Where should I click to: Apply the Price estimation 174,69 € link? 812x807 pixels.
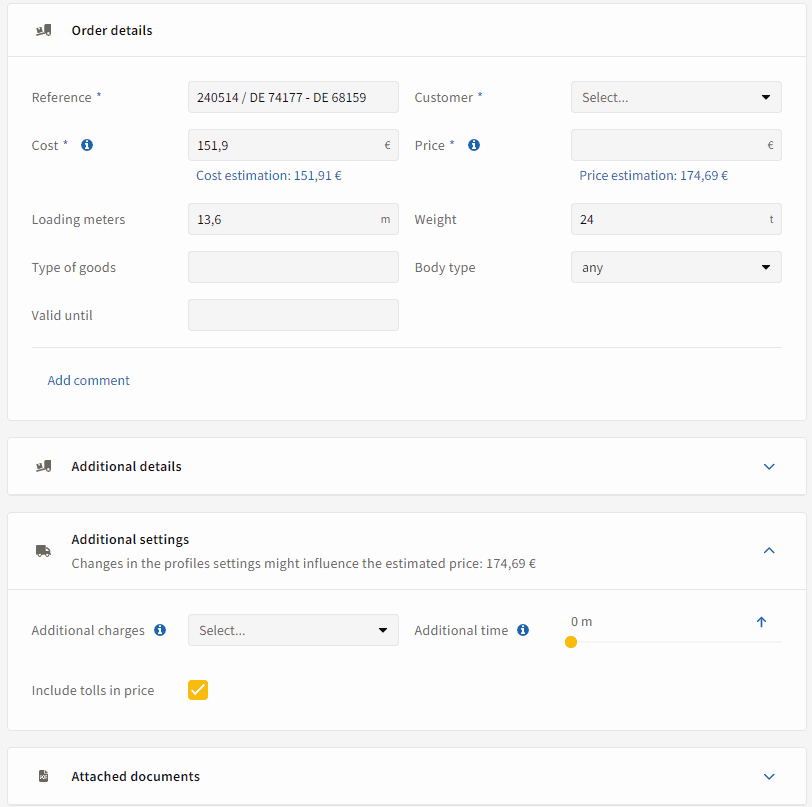[653, 175]
